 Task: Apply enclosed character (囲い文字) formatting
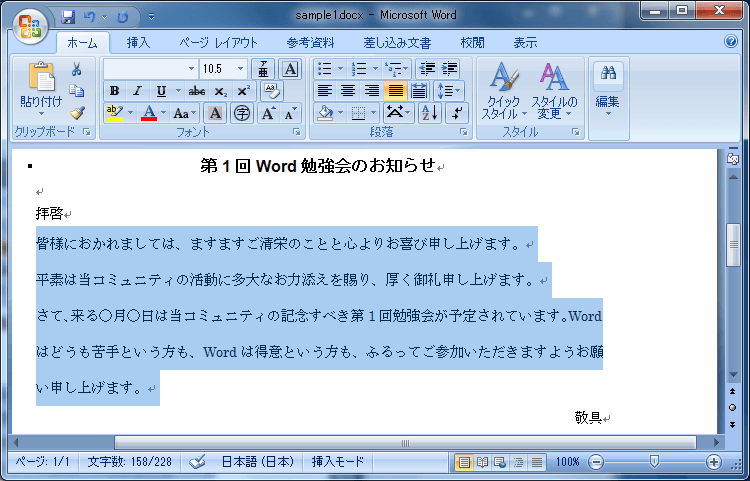(x=242, y=113)
